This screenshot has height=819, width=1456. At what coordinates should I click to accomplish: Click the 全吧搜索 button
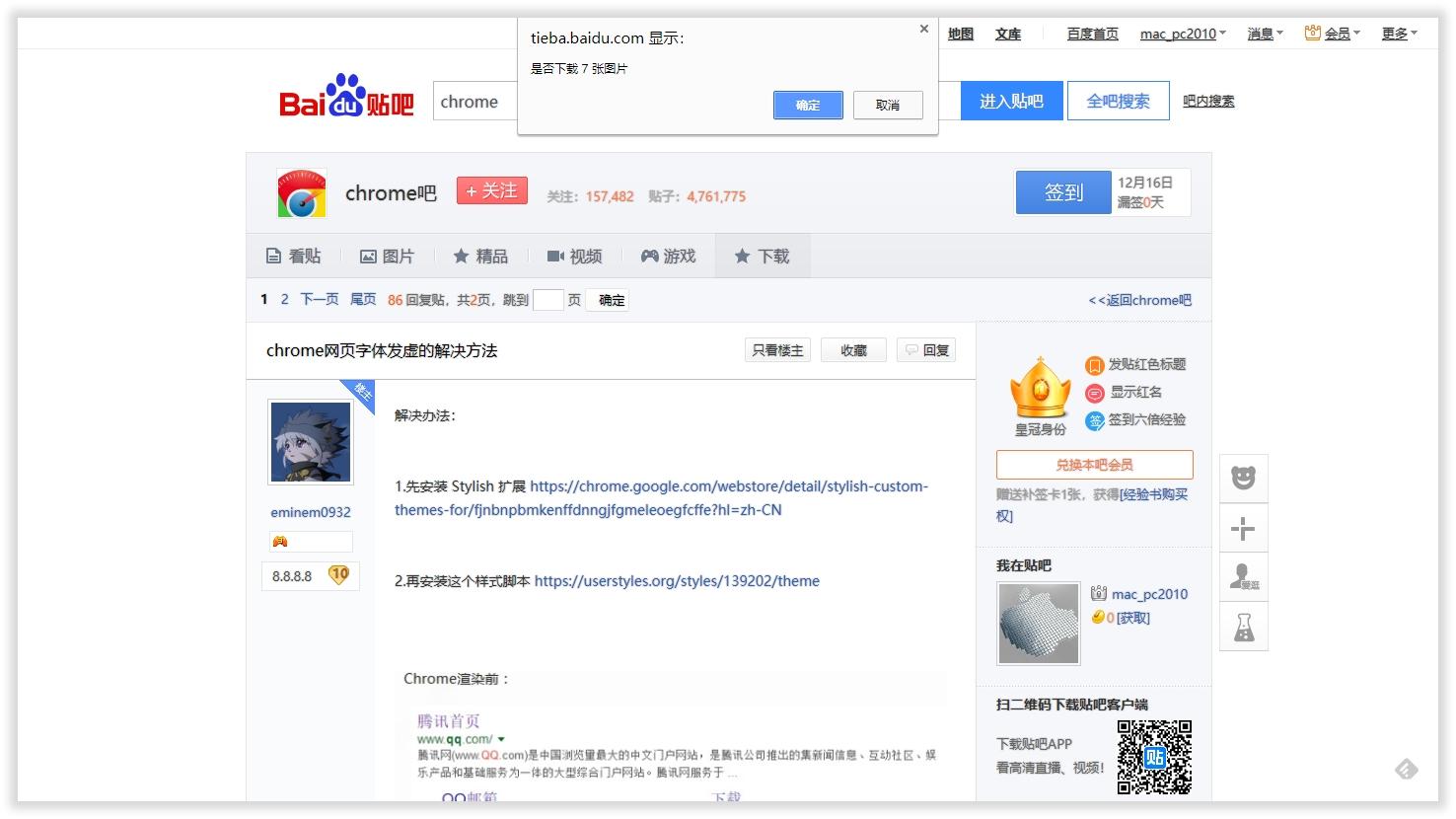1119,101
